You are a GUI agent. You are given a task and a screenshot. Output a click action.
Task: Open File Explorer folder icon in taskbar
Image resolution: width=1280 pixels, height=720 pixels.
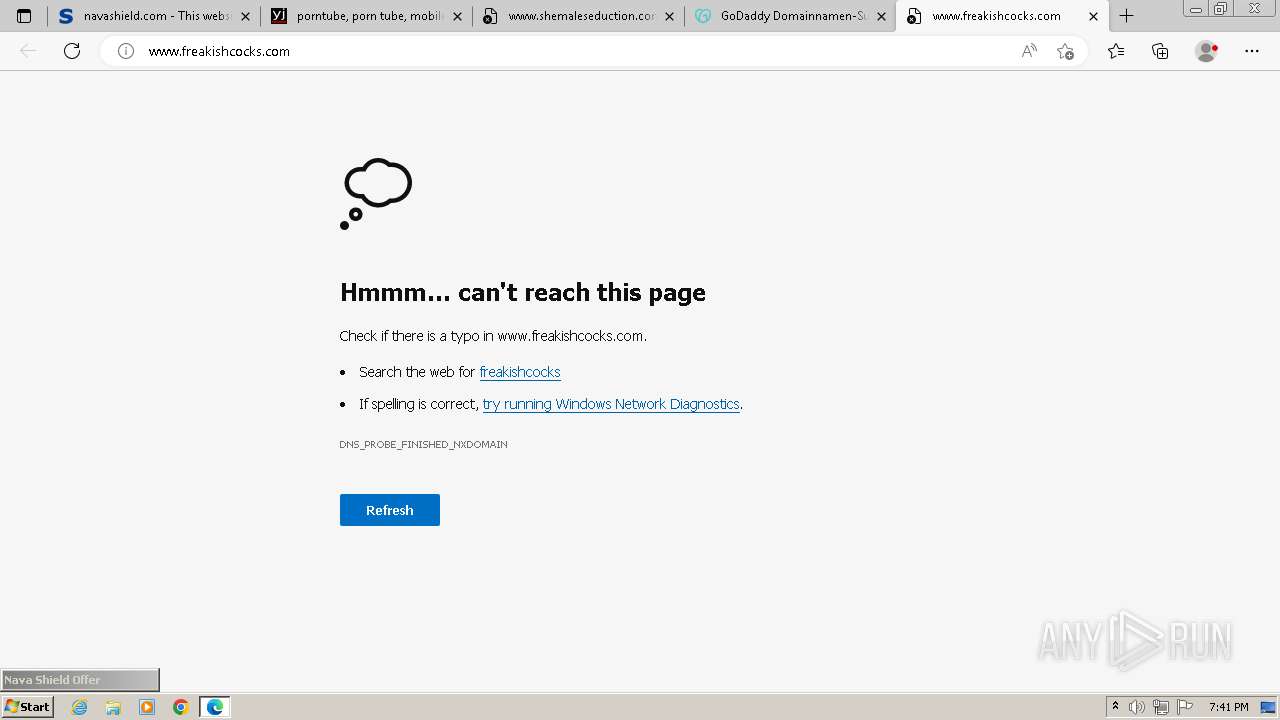113,707
